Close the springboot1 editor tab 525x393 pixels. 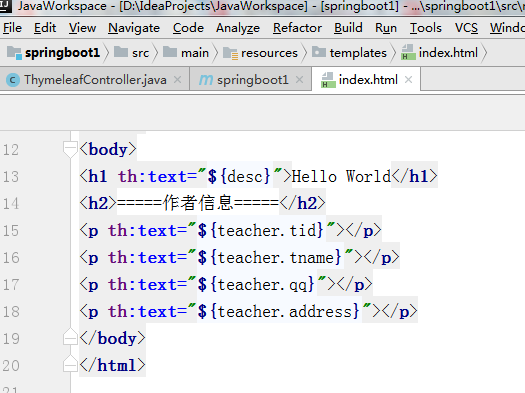[x=299, y=80]
